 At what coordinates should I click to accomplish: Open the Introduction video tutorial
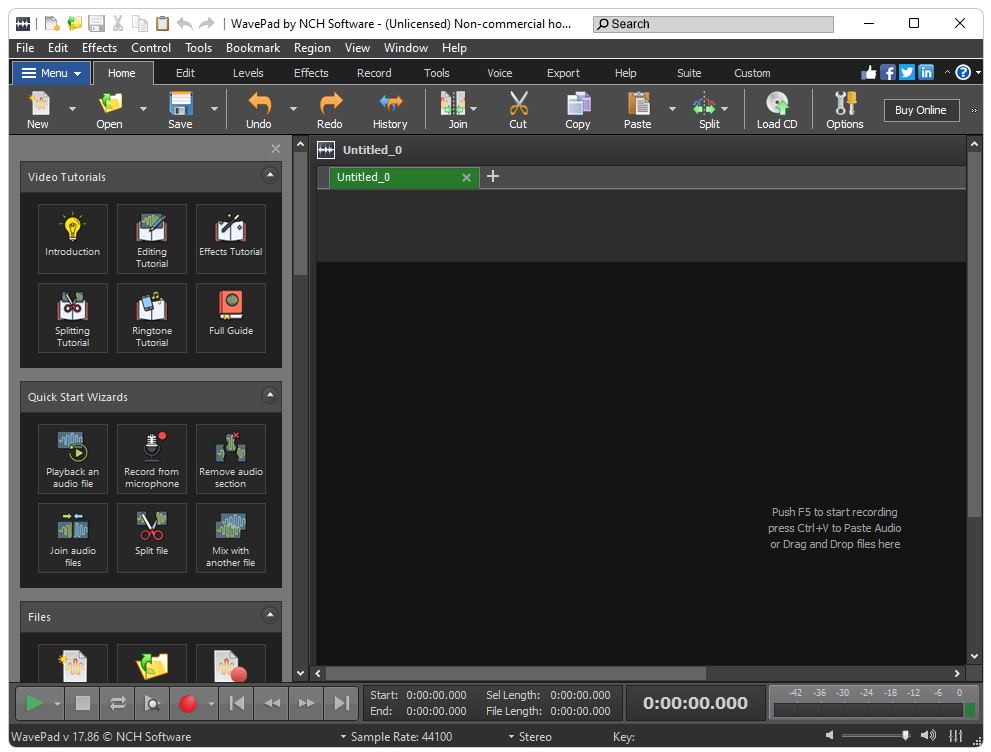pos(73,238)
